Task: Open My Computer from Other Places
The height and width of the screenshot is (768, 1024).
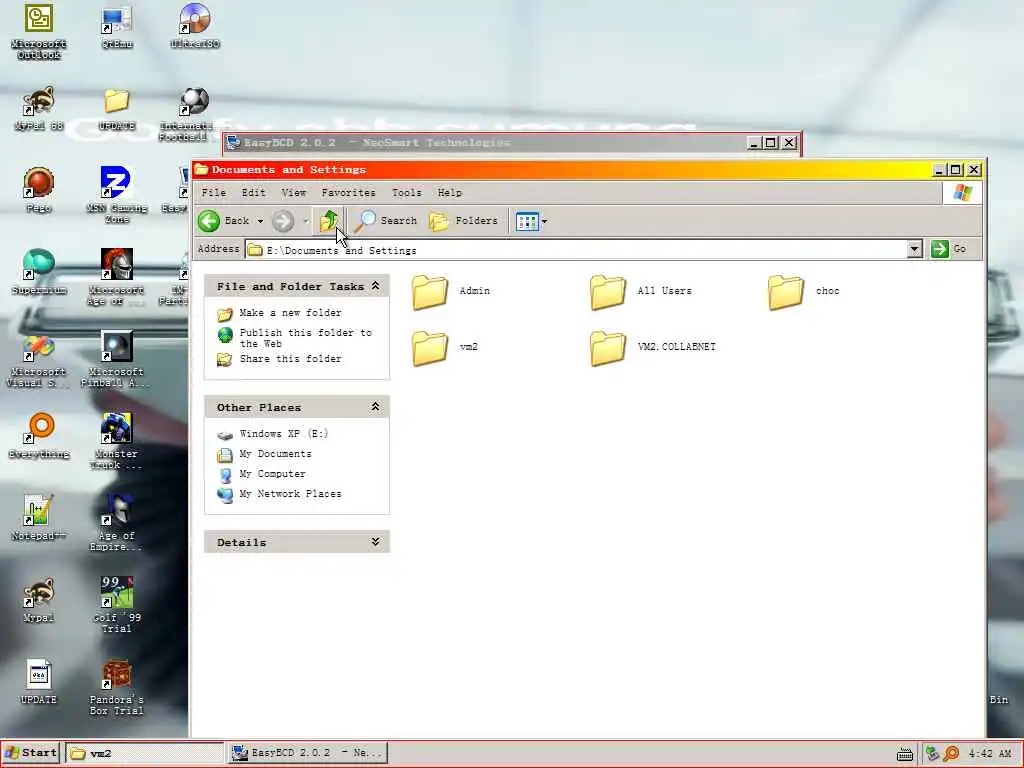Action: 272,473
